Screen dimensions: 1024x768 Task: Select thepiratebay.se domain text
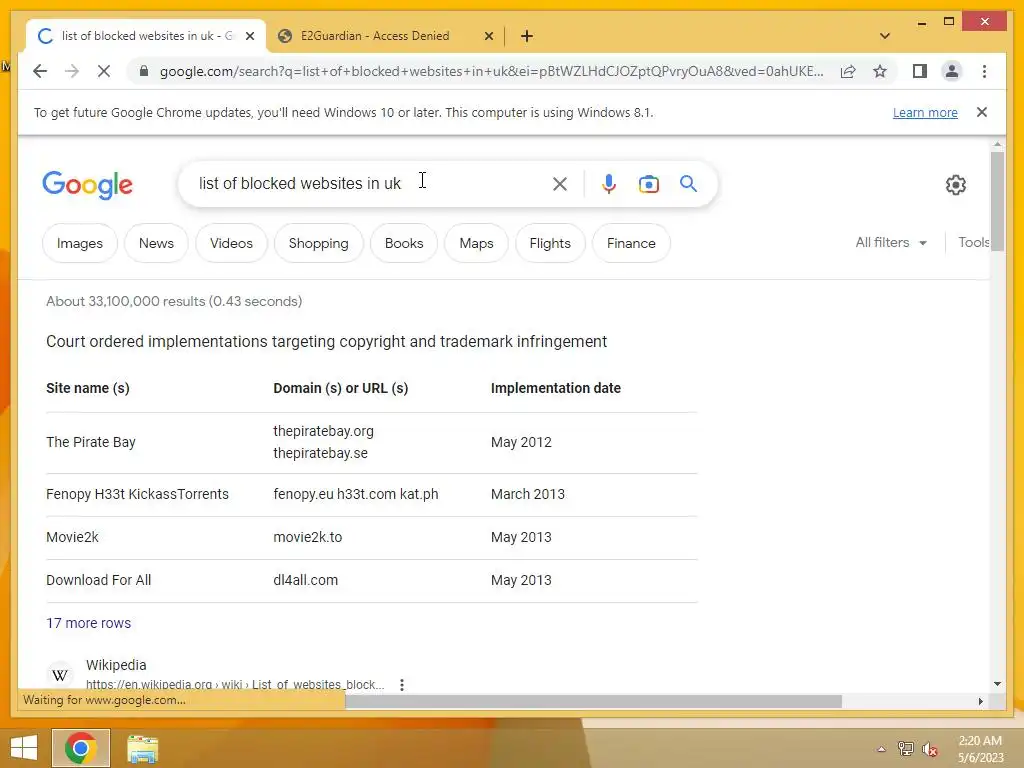[320, 453]
